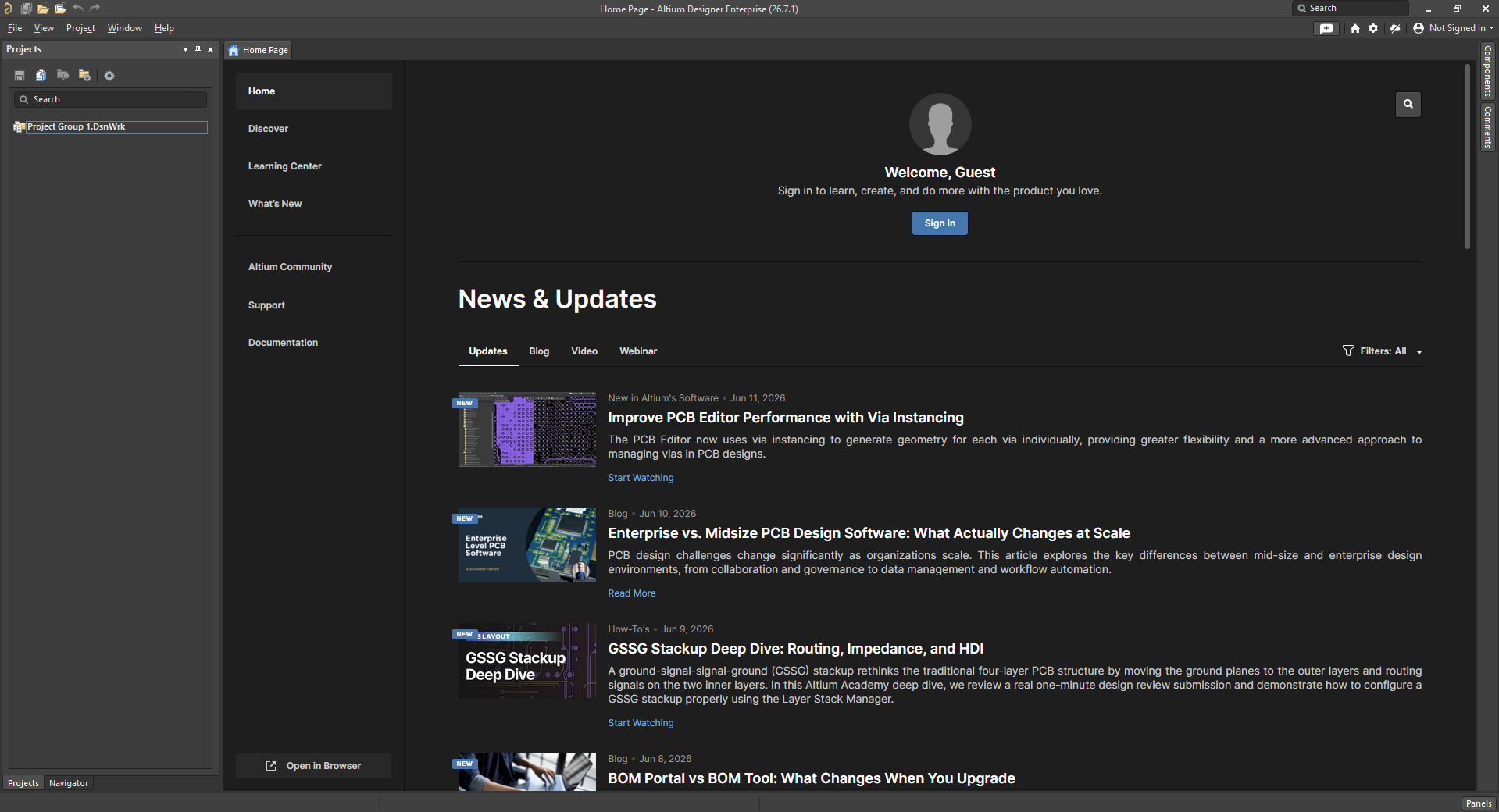Viewport: 1499px width, 812px height.
Task: Click the Save All icon in title bar
Action: click(x=26, y=9)
